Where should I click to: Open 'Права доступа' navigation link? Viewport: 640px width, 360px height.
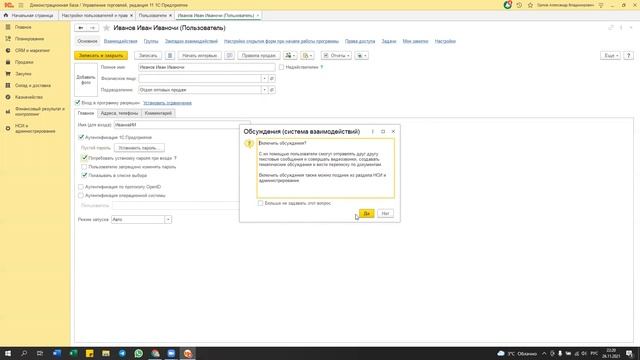[x=360, y=41]
